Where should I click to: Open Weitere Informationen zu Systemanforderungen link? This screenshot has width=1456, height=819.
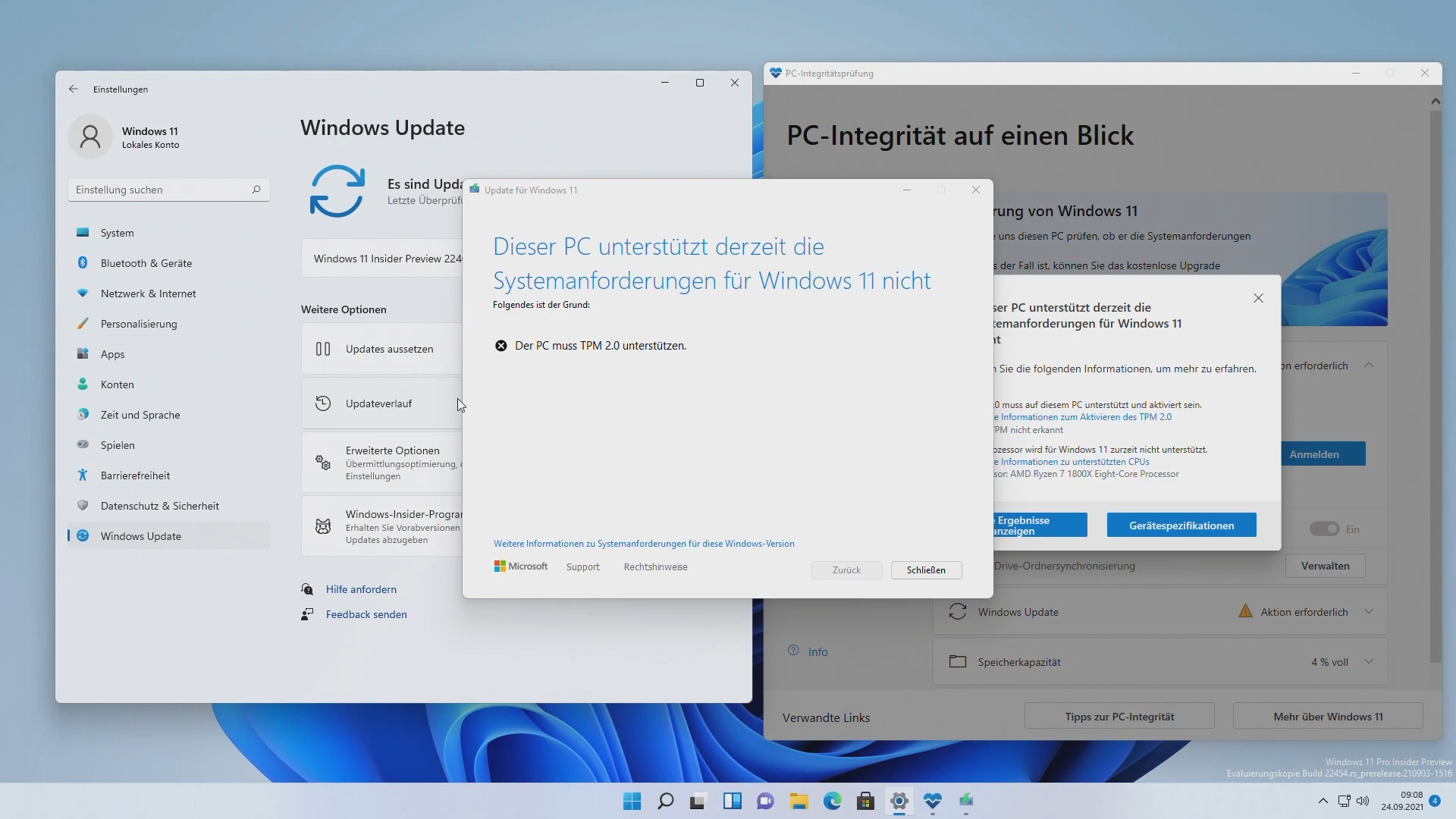pyautogui.click(x=644, y=544)
